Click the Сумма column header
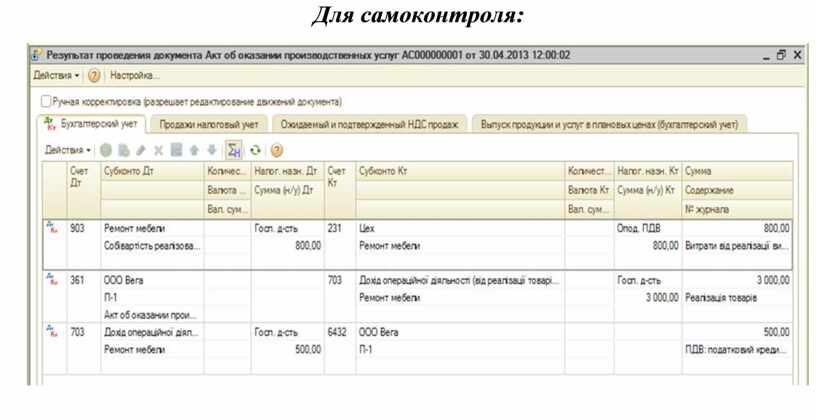 [737, 171]
